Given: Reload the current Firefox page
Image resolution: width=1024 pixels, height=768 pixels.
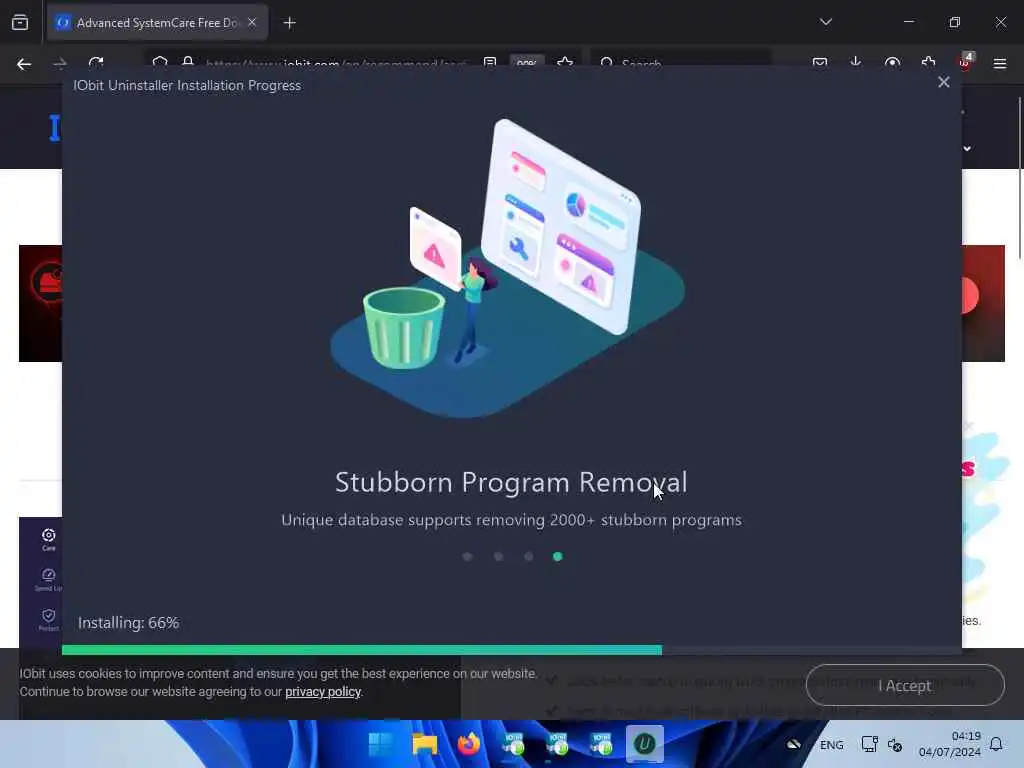Looking at the screenshot, I should point(96,63).
